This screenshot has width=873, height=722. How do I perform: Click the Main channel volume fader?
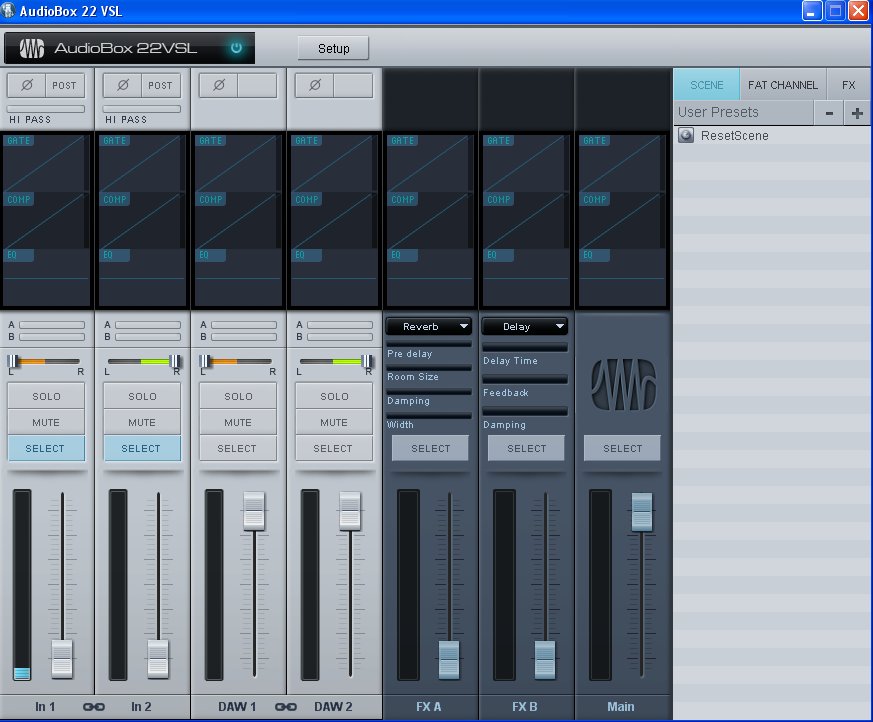(x=642, y=511)
